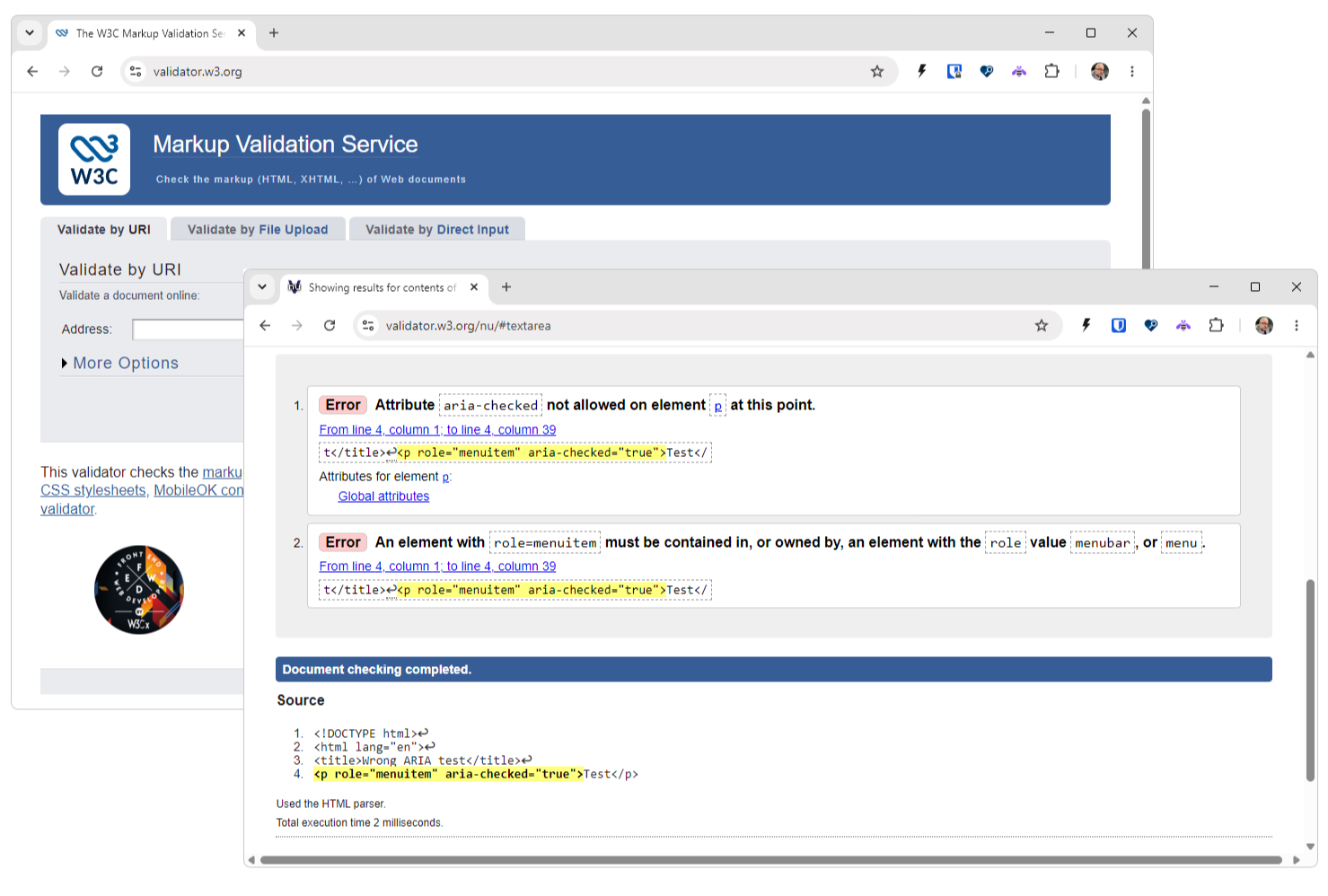Open the heart extension in the results window
1328x896 pixels.
coord(1151,326)
